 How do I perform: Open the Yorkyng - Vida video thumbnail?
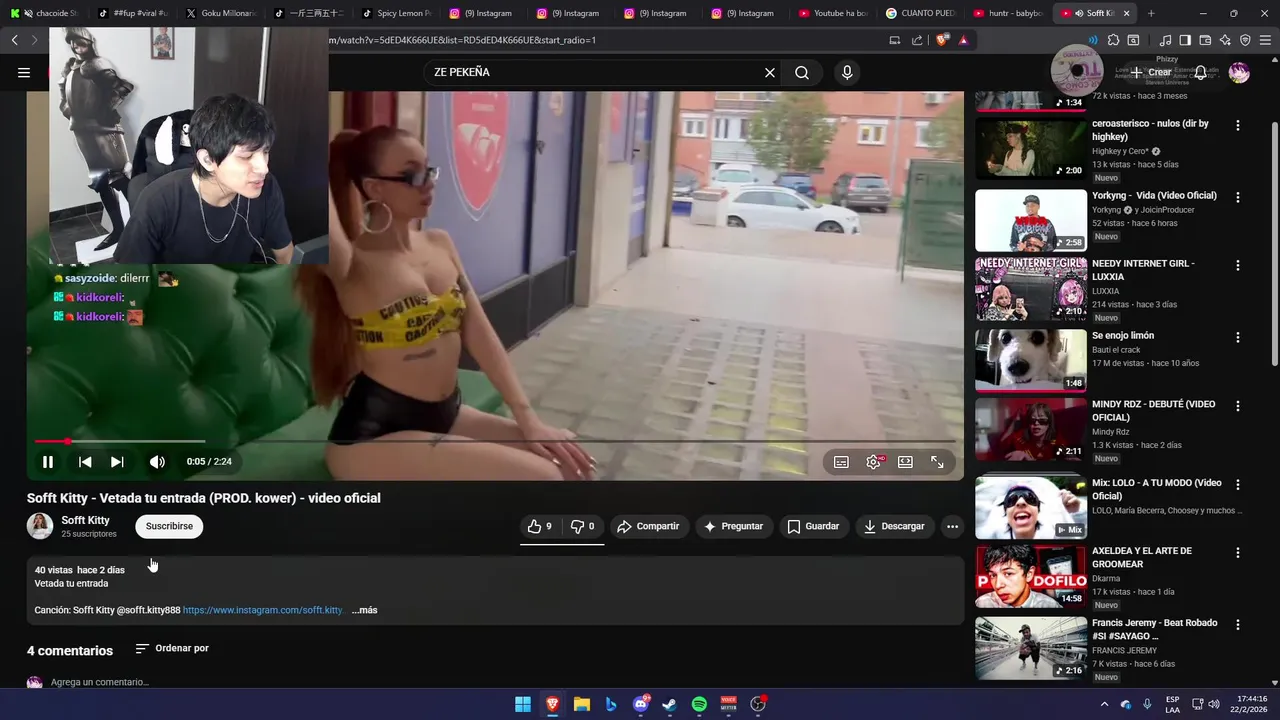(1030, 220)
